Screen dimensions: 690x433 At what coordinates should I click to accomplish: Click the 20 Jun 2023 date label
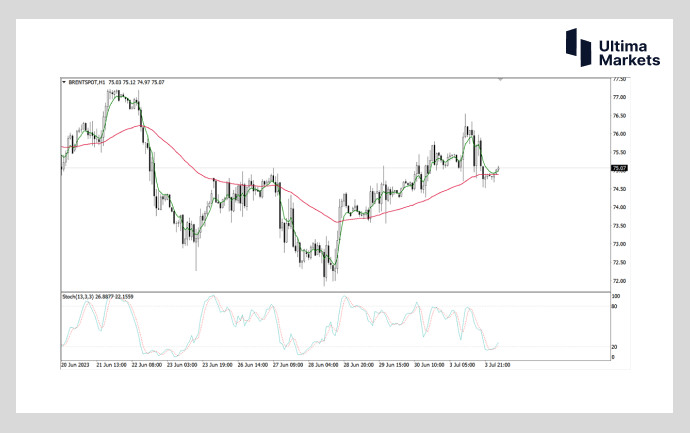(x=75, y=365)
